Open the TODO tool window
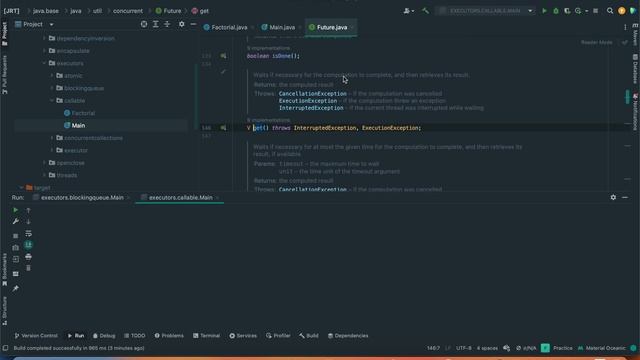This screenshot has width=640, height=360. pos(135,336)
